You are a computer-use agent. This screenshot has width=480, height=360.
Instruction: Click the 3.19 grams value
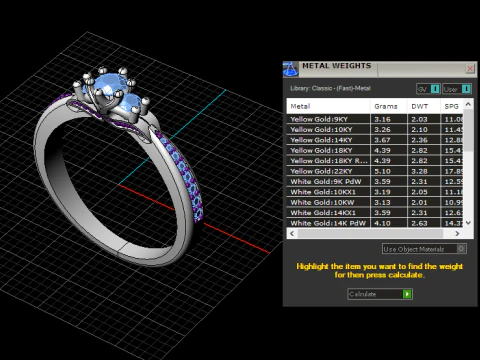pos(382,192)
